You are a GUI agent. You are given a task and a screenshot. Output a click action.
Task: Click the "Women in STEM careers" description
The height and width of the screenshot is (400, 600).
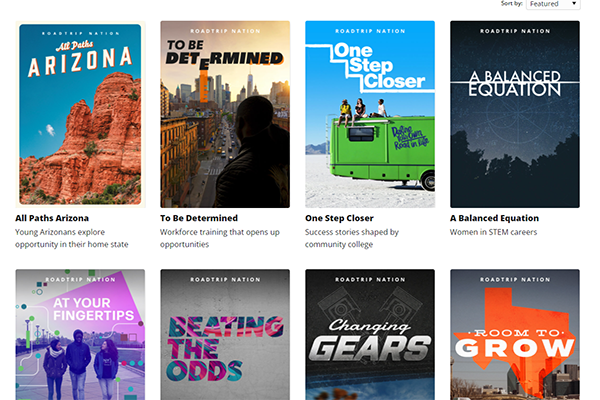coord(493,232)
